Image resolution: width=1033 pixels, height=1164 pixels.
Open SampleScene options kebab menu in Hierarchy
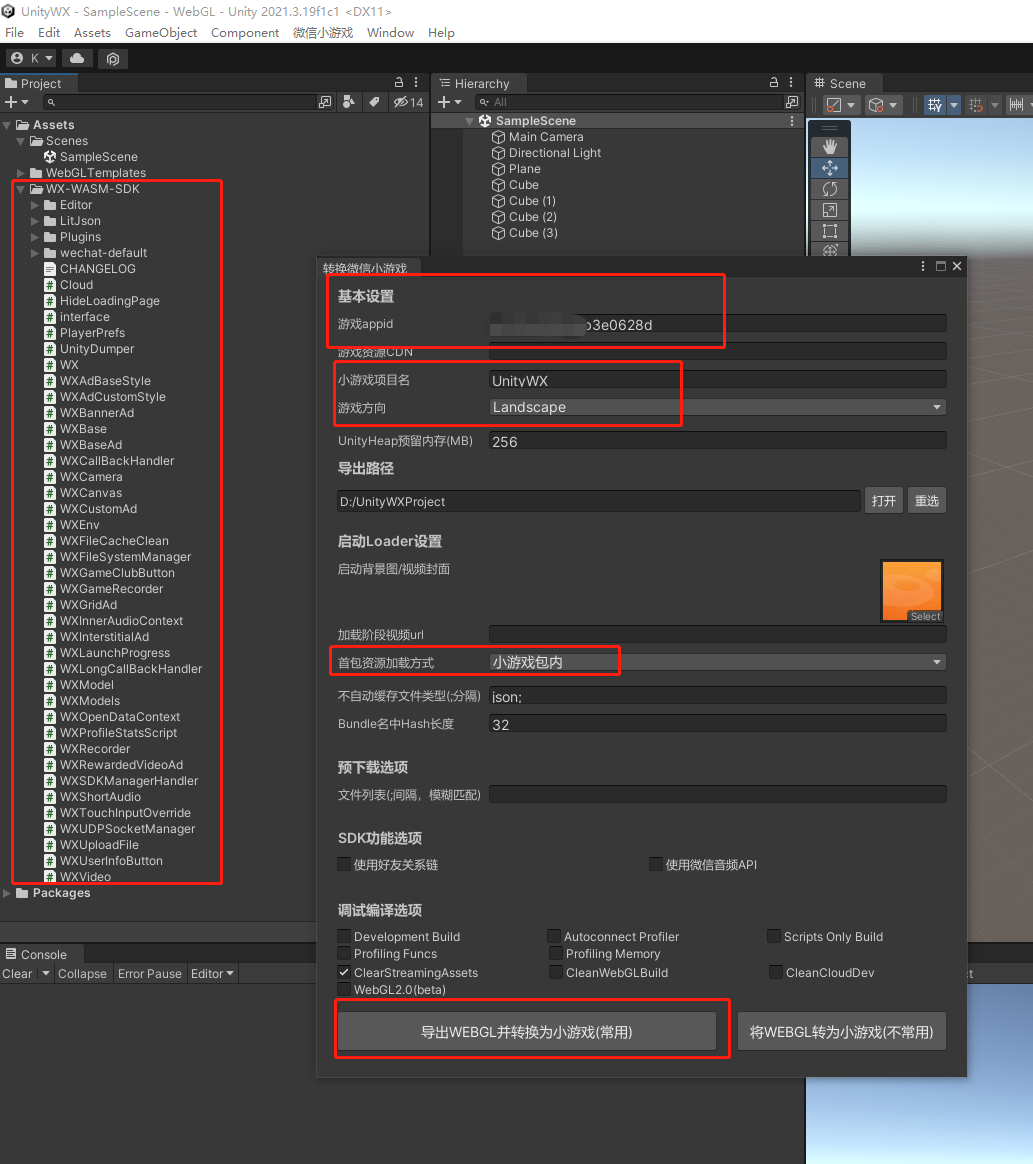792,120
